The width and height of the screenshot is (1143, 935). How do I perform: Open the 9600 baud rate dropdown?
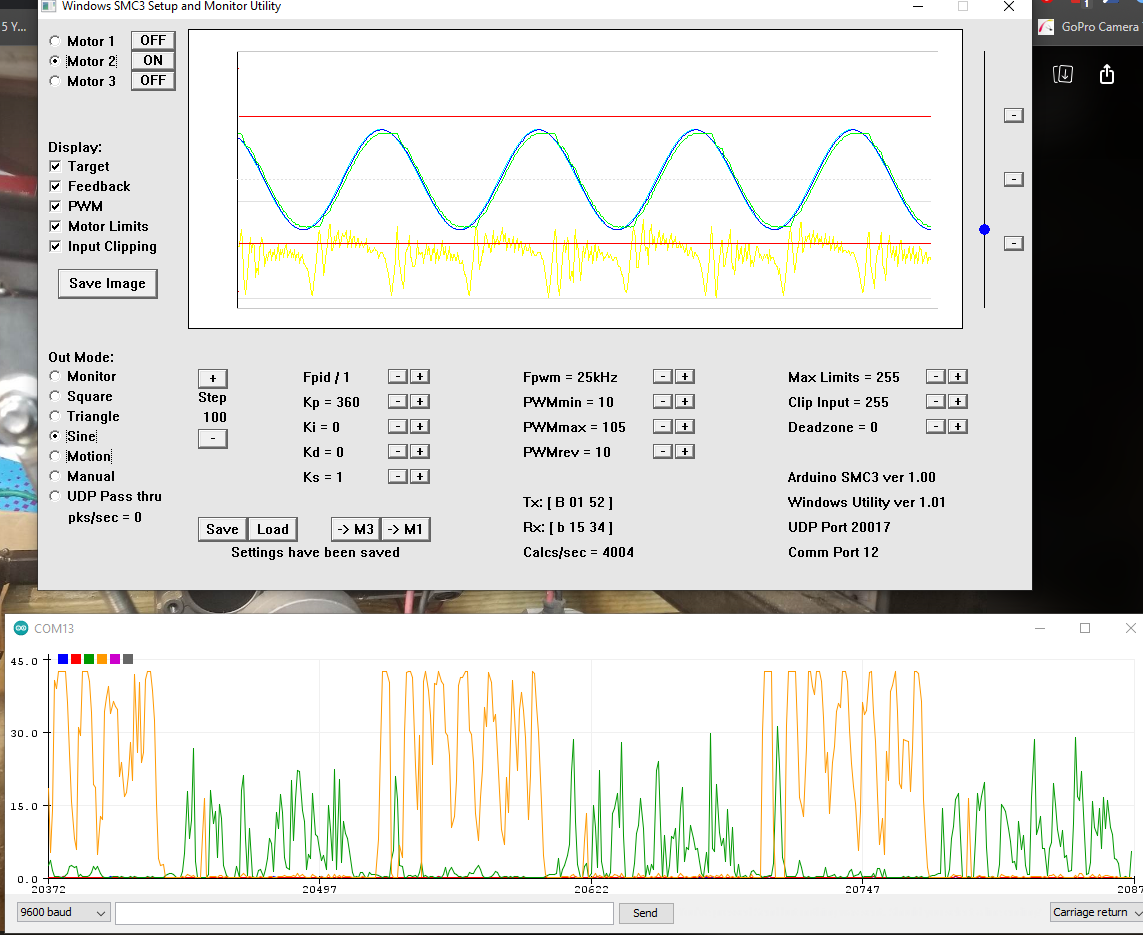pyautogui.click(x=64, y=912)
